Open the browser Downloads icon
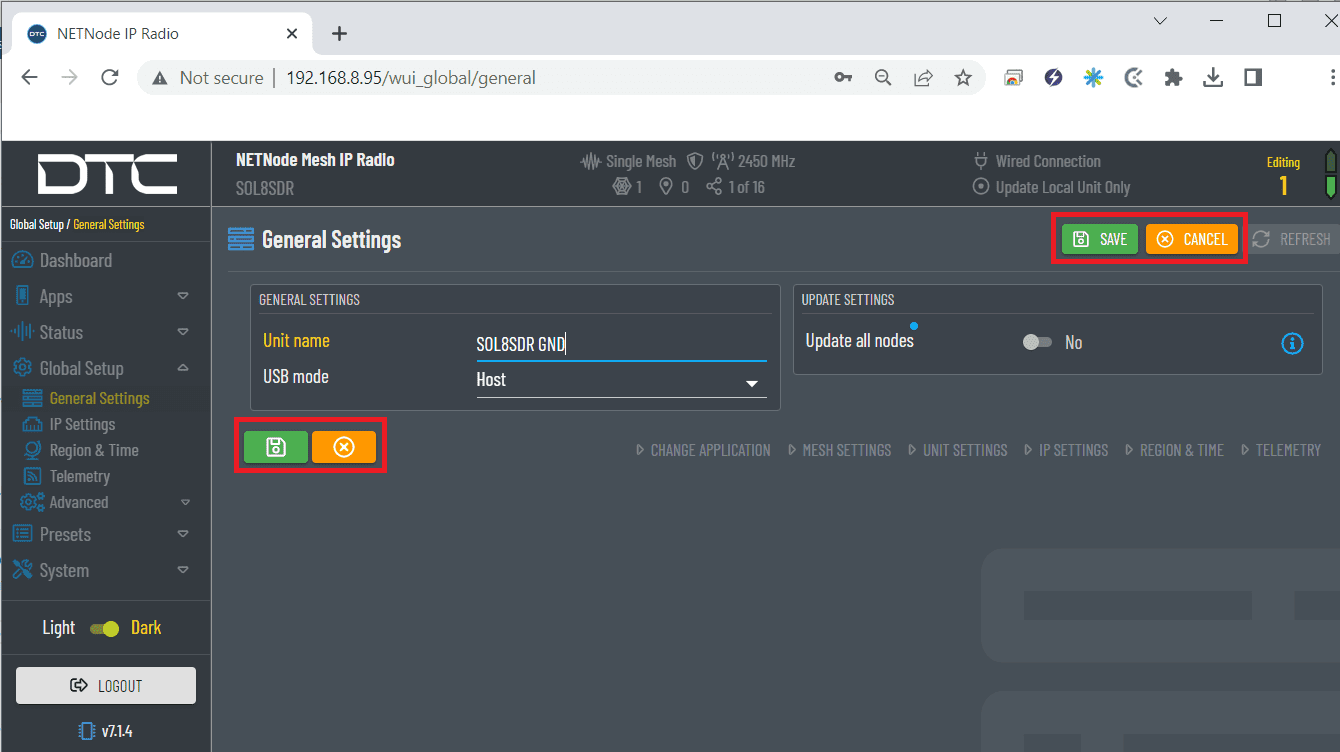Screen dimensions: 1340x752 click(x=1213, y=78)
